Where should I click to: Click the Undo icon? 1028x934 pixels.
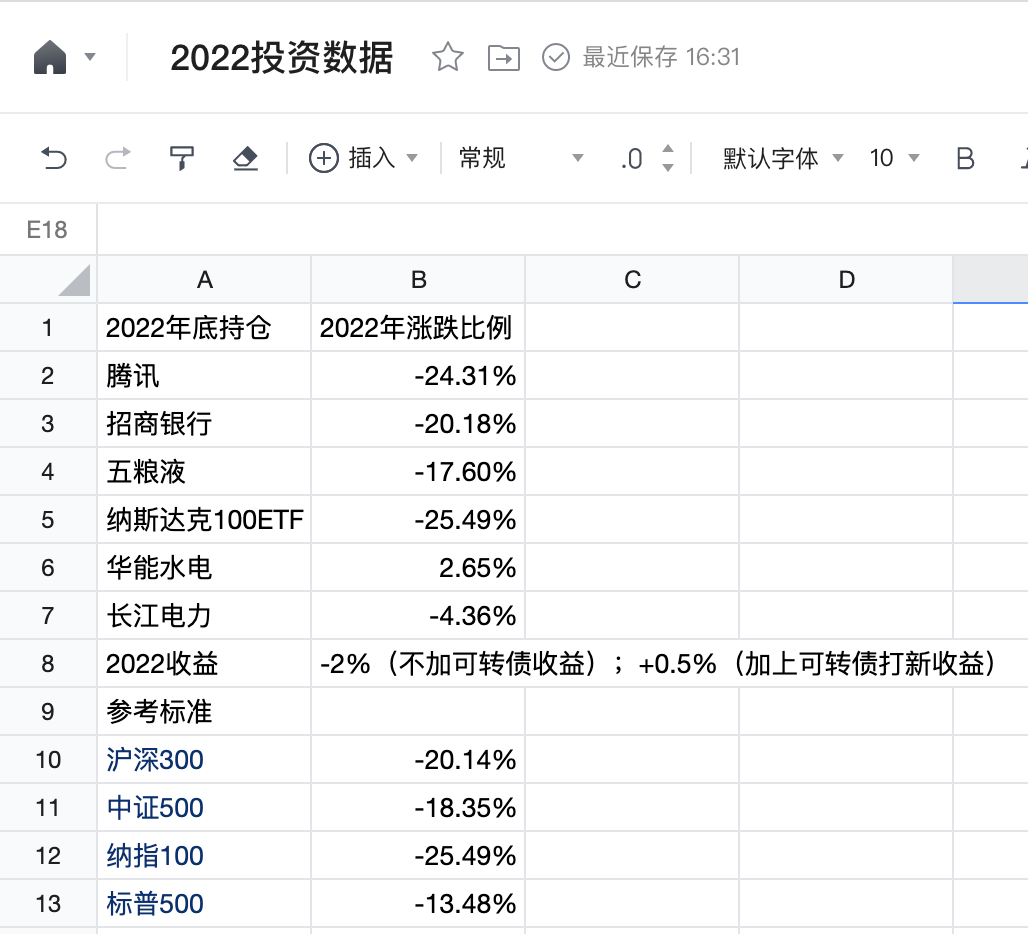tap(57, 158)
